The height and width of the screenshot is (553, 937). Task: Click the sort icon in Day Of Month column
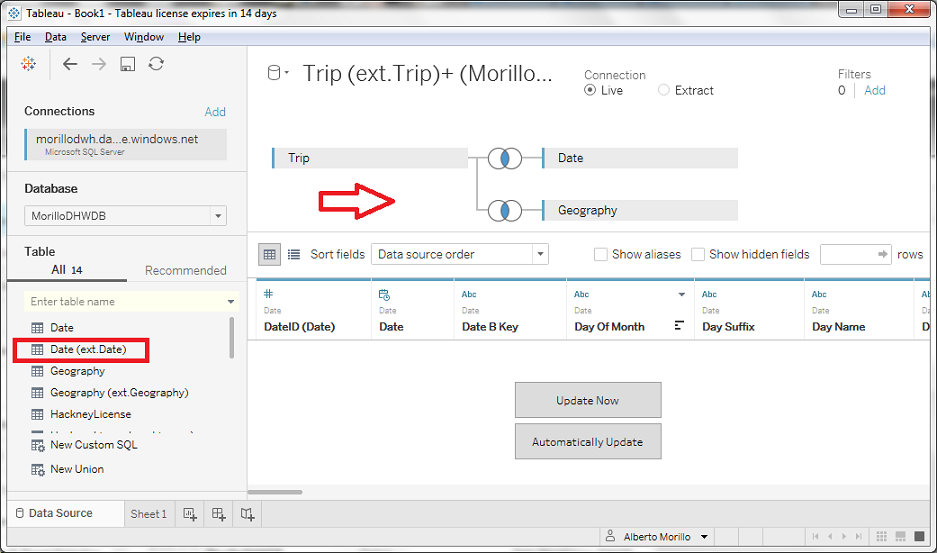tap(679, 325)
